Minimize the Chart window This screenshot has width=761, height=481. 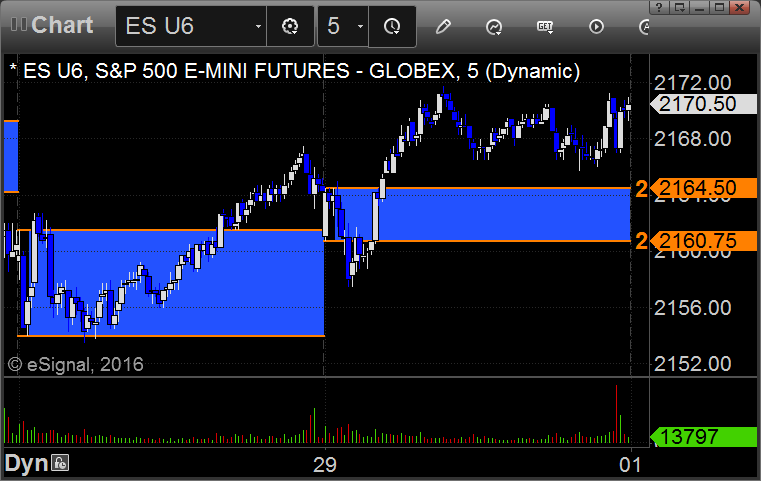(x=699, y=7)
